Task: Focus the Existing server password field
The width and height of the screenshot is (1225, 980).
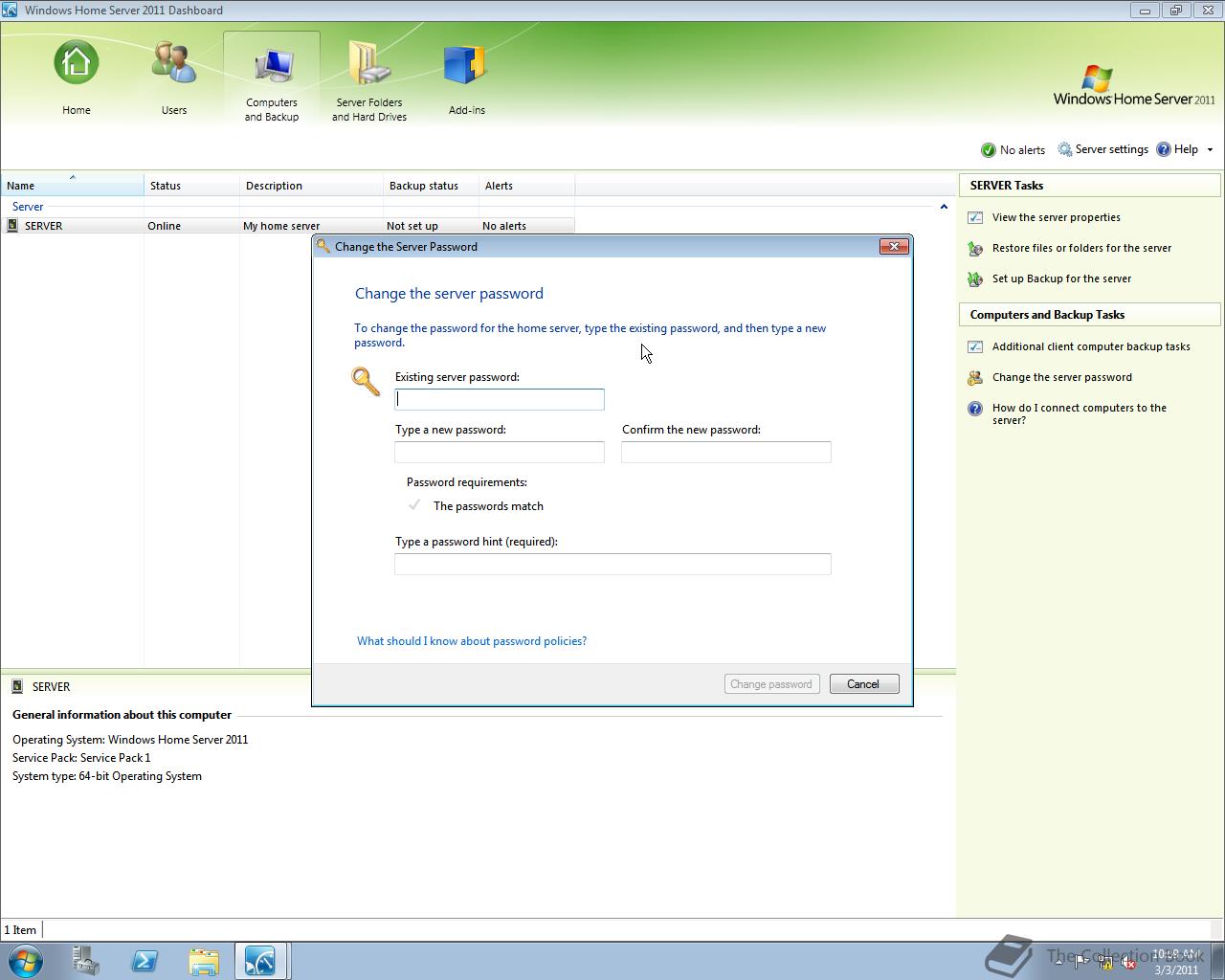Action: 500,399
